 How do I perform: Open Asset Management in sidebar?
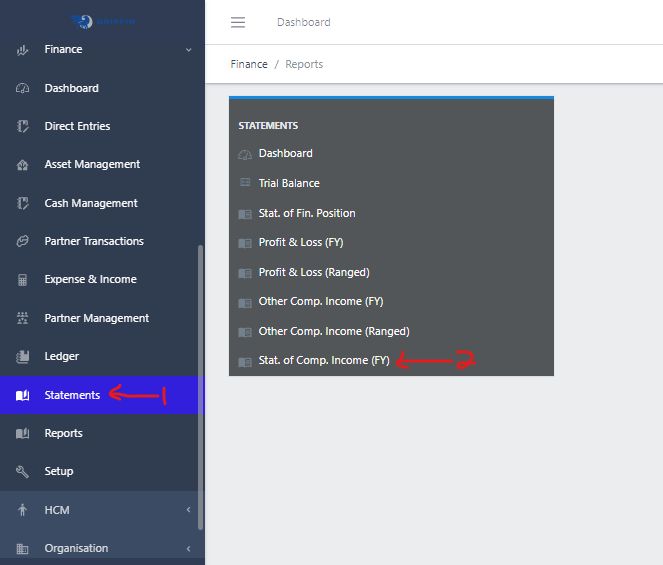tap(92, 164)
